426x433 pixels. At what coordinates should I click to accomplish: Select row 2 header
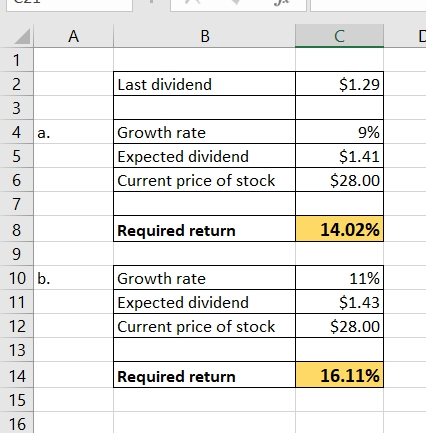point(16,84)
